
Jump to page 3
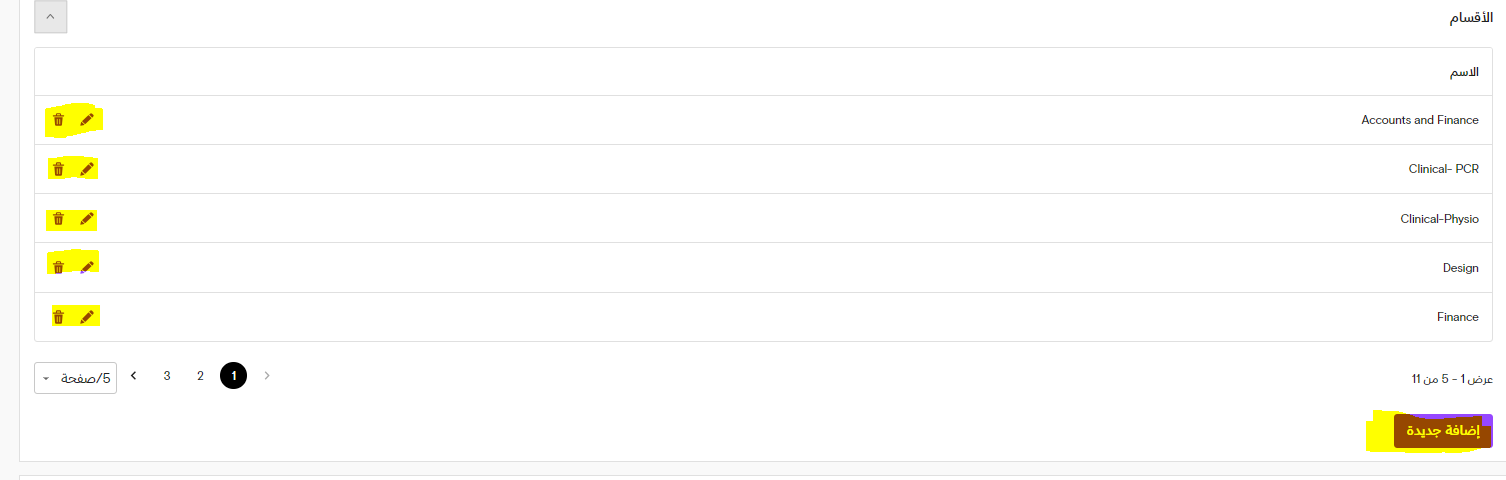pyautogui.click(x=167, y=376)
